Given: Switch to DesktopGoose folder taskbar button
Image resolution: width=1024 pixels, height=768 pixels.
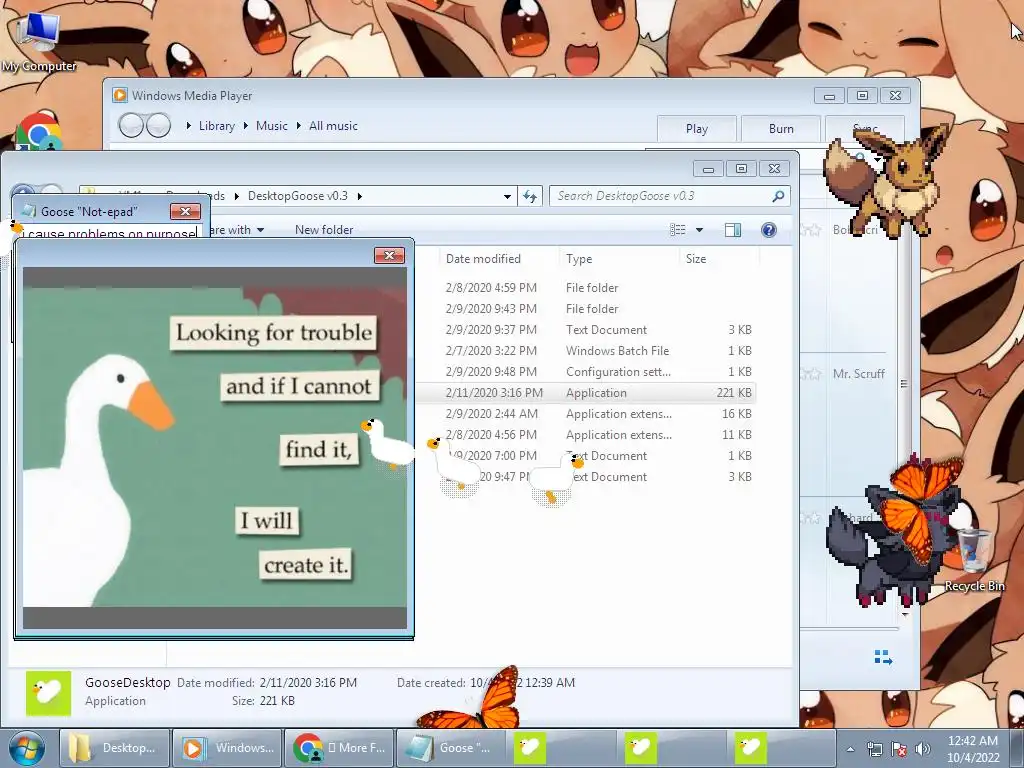Looking at the screenshot, I should [x=115, y=748].
